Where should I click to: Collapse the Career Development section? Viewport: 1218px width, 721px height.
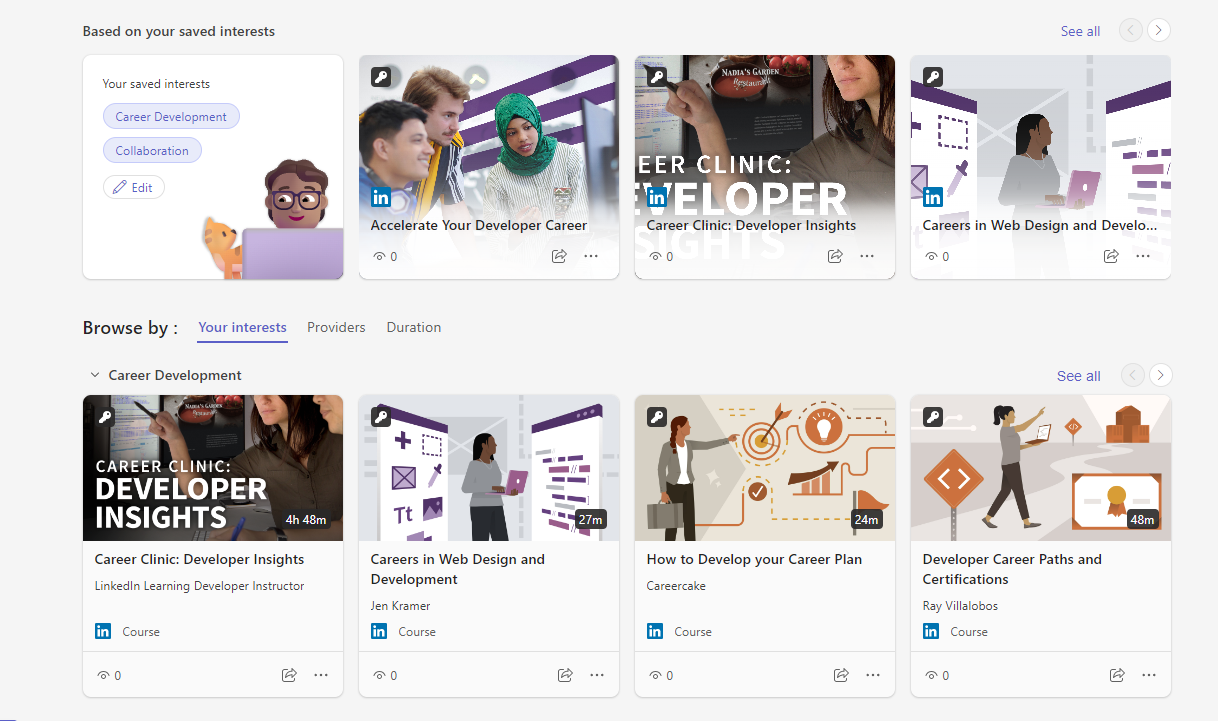(95, 374)
